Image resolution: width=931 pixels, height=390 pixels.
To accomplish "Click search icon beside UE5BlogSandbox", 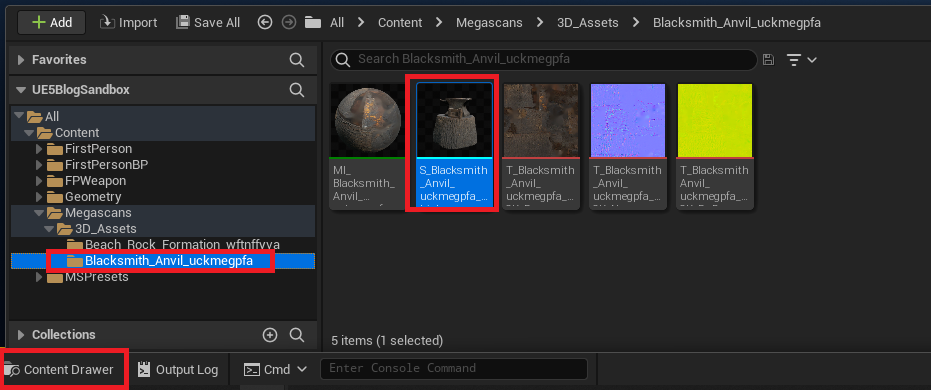I will [x=296, y=90].
